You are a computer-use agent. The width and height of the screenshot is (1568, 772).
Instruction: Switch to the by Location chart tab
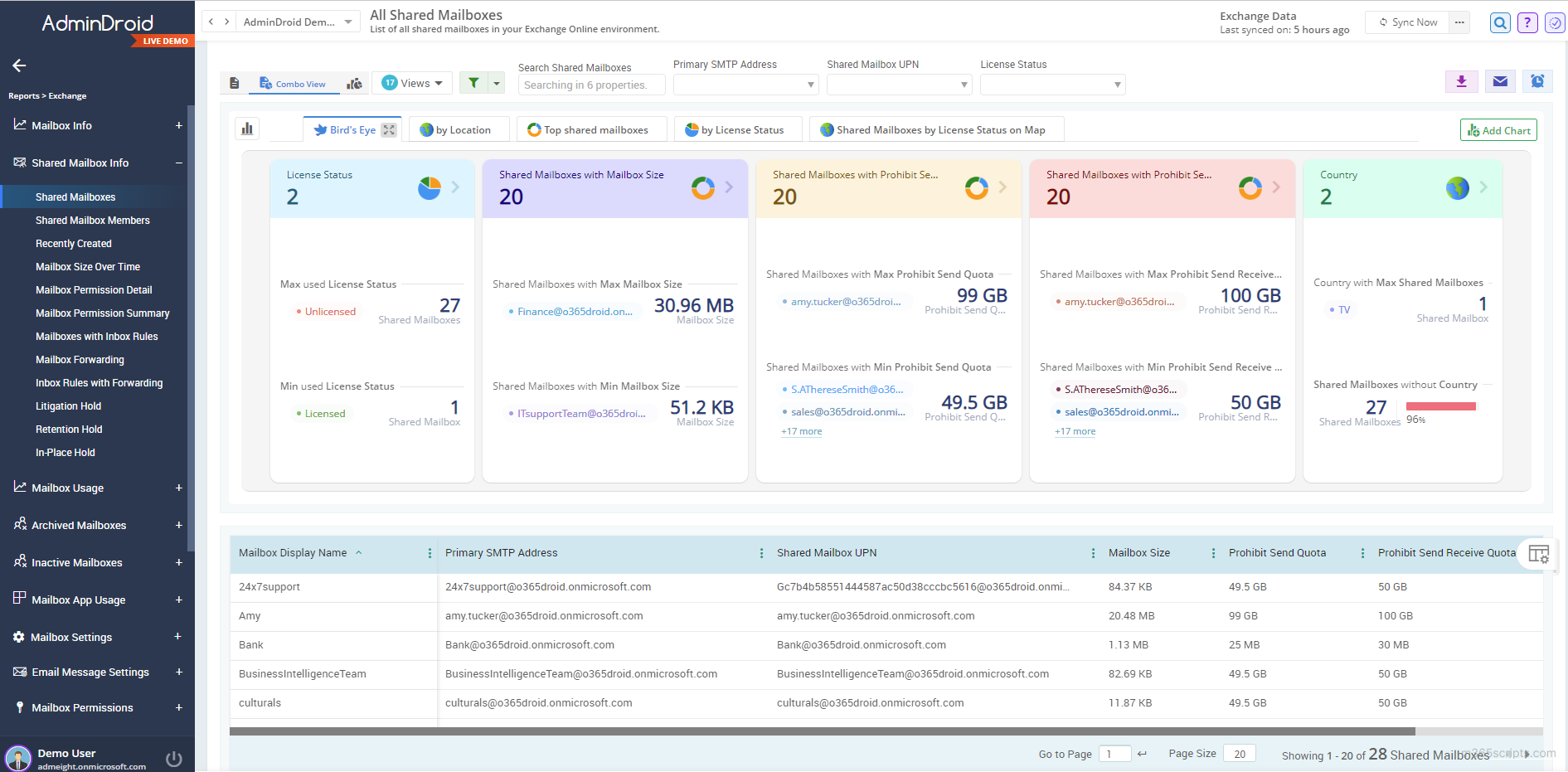tap(455, 130)
